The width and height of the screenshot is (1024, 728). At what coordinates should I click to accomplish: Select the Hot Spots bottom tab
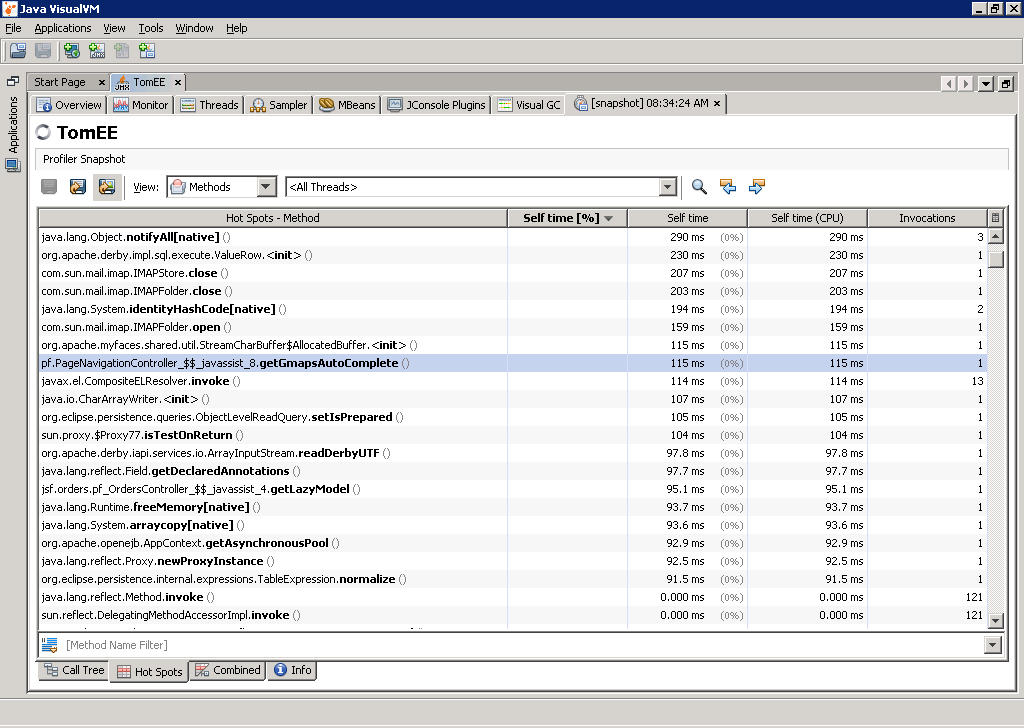[x=149, y=672]
